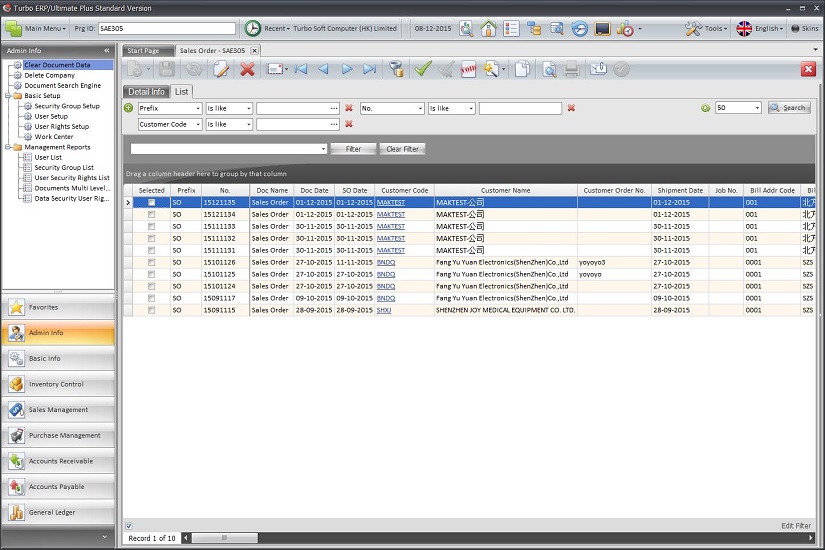Open the Sales Management module
This screenshot has width=825, height=550.
click(x=58, y=409)
